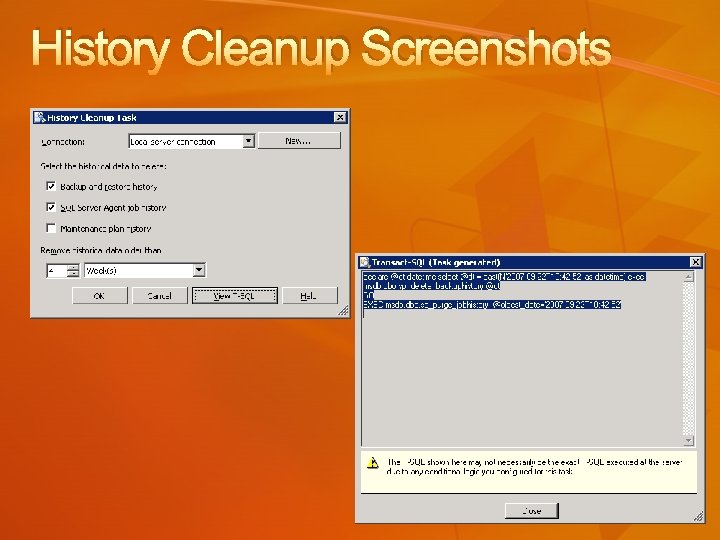
Task: Click the View T-SQL button
Action: click(235, 296)
